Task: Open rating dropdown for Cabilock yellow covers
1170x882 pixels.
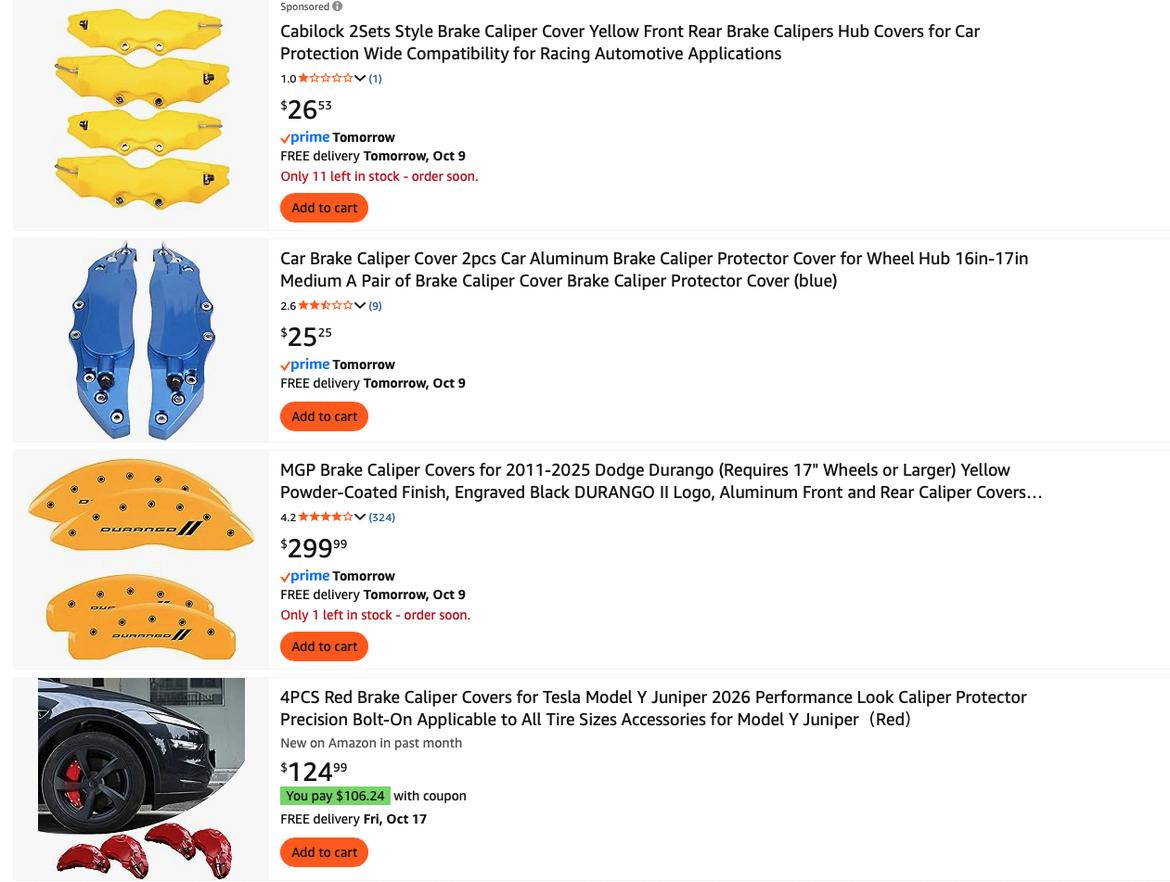Action: pos(360,78)
